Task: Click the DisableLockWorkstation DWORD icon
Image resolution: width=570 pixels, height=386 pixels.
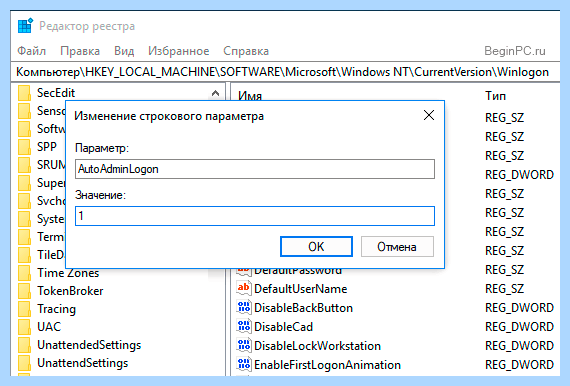Action: [244, 345]
